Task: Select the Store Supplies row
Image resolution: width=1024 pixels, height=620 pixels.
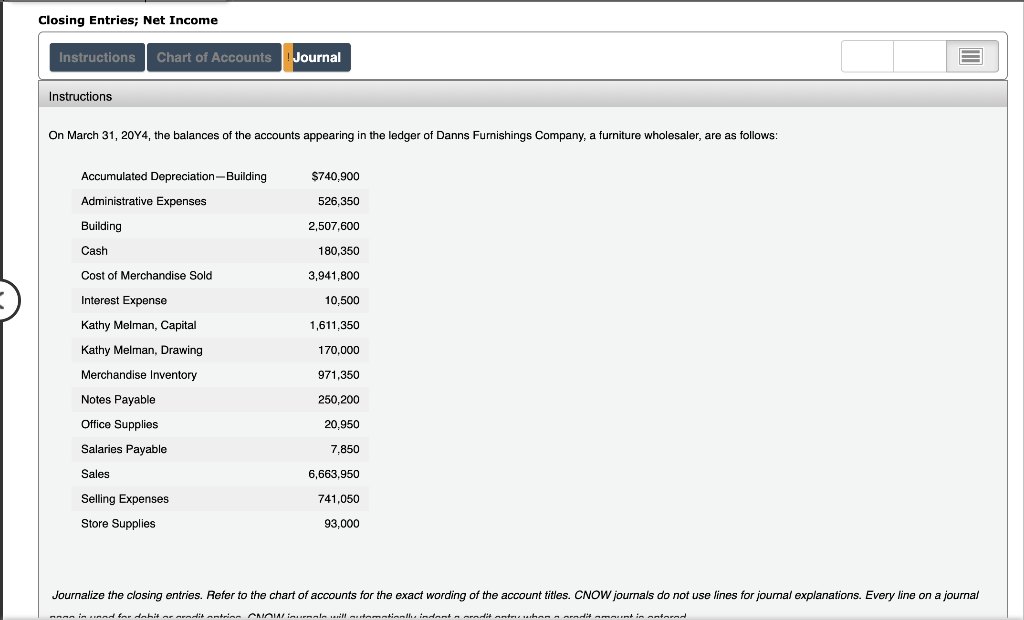Action: click(220, 523)
